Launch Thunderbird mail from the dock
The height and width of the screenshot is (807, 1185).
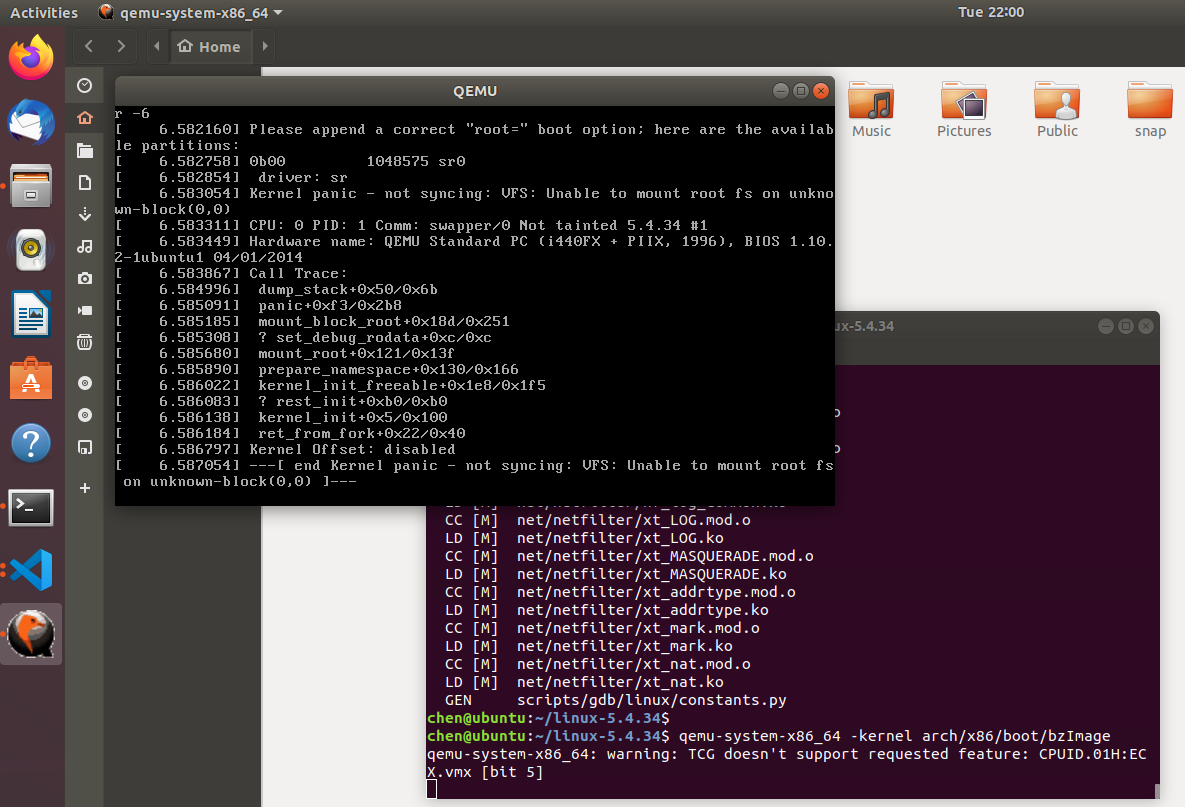pyautogui.click(x=31, y=122)
